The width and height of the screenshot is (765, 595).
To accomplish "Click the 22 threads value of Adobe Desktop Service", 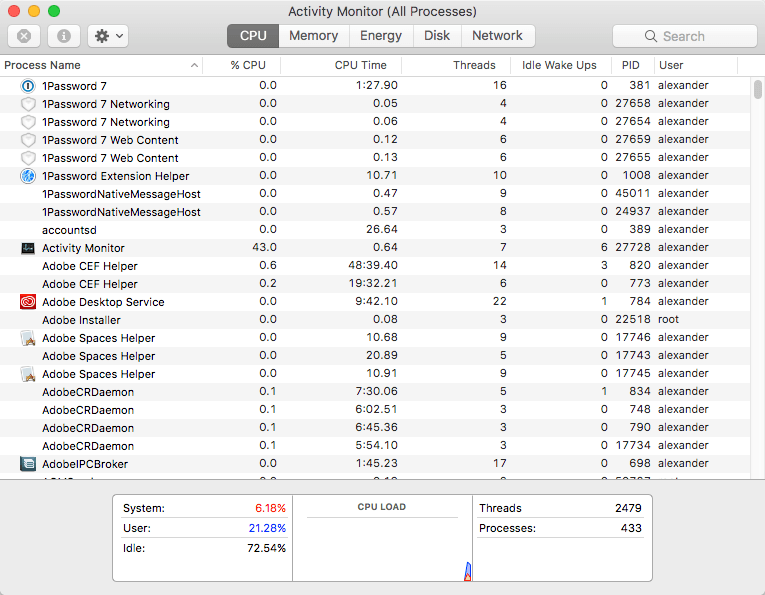I will (500, 301).
